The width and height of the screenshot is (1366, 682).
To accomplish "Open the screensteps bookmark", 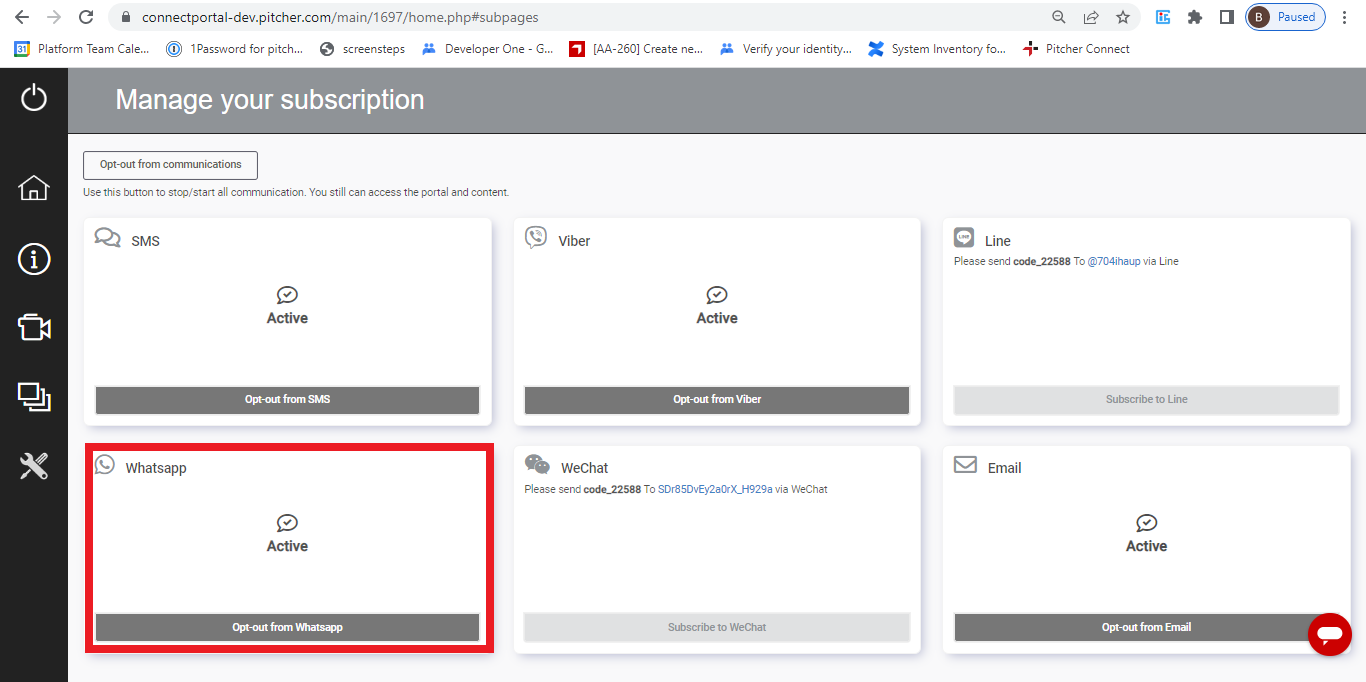I will point(373,49).
